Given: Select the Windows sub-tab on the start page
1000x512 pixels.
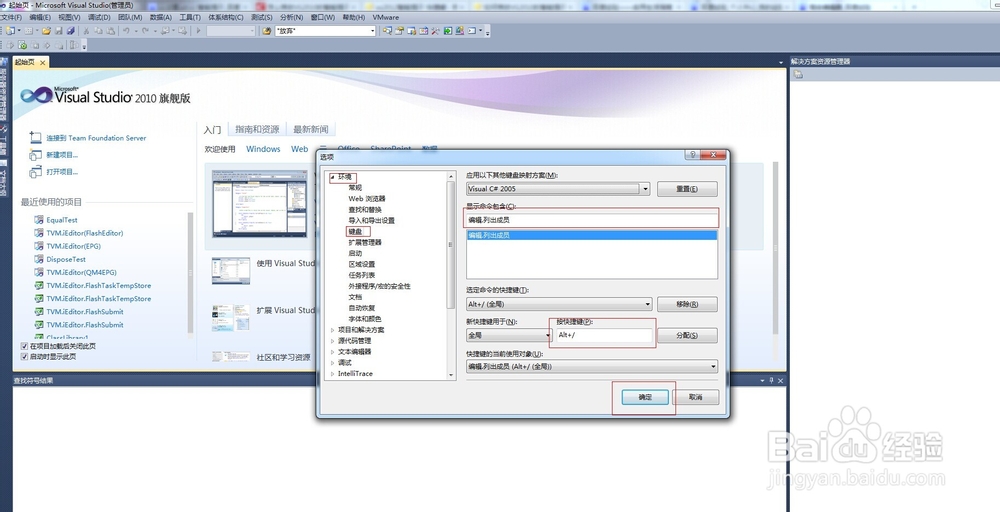Looking at the screenshot, I should 263,149.
